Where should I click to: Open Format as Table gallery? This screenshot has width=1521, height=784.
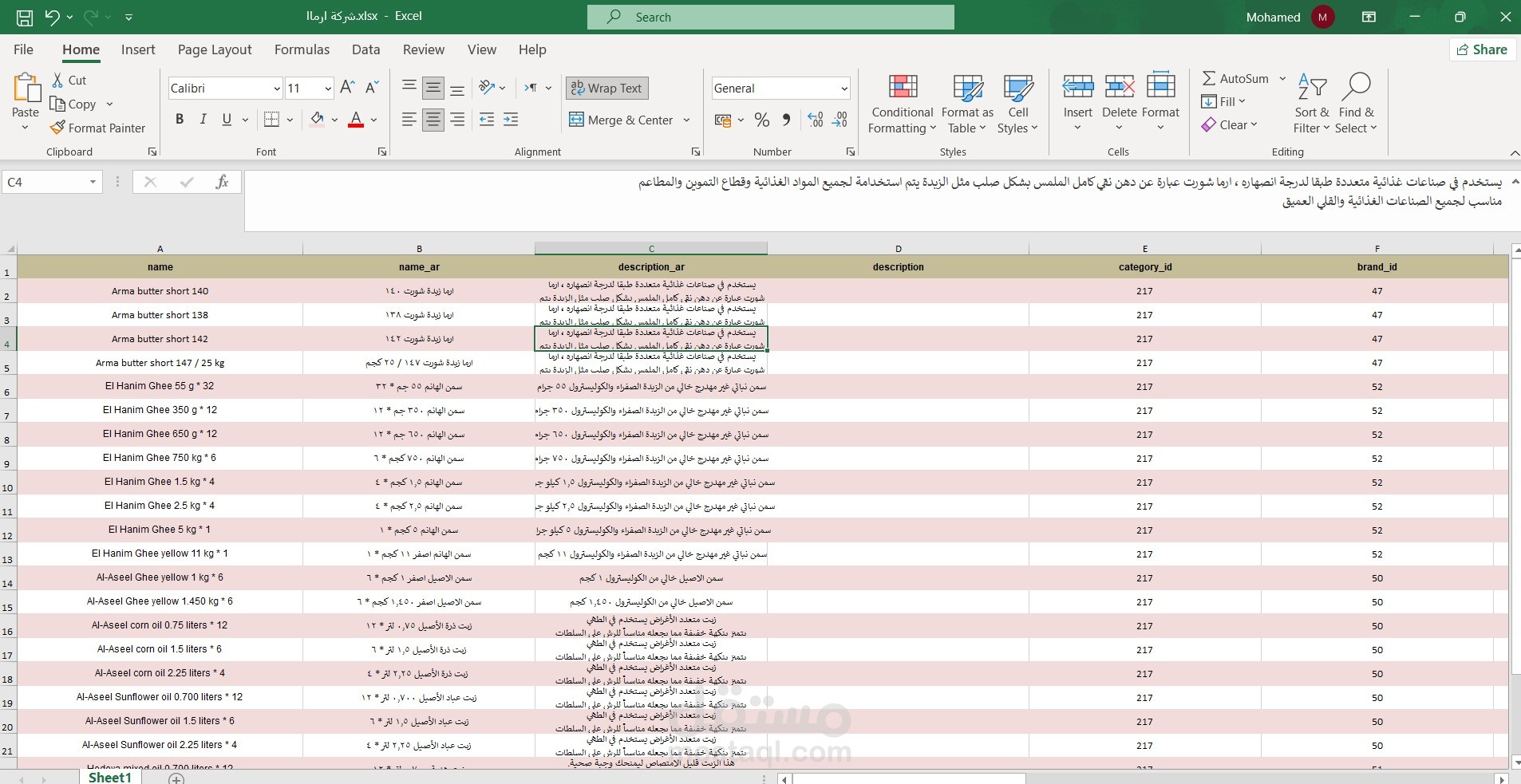coord(967,104)
